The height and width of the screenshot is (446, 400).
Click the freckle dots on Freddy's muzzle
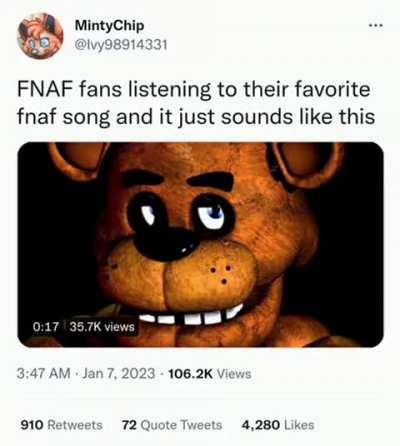pyautogui.click(x=221, y=273)
